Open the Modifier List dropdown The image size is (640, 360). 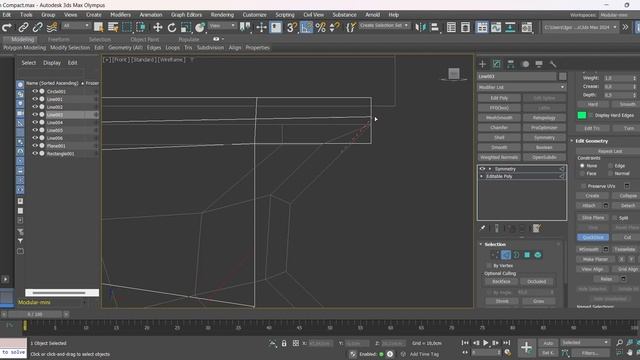pyautogui.click(x=522, y=87)
